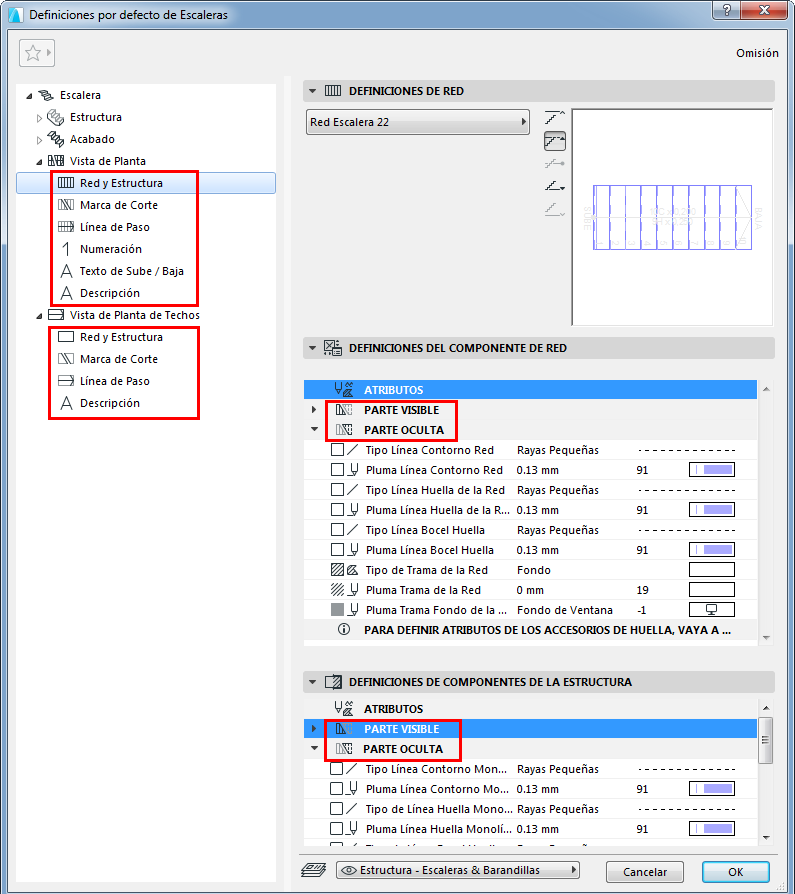The width and height of the screenshot is (795, 894).
Task: Click the structure components list scrollbar thumb
Action: pyautogui.click(x=765, y=740)
